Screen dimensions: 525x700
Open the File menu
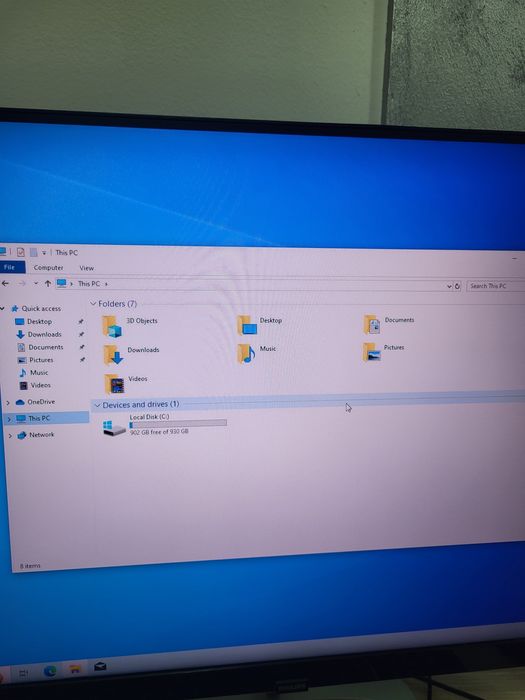(x=10, y=267)
